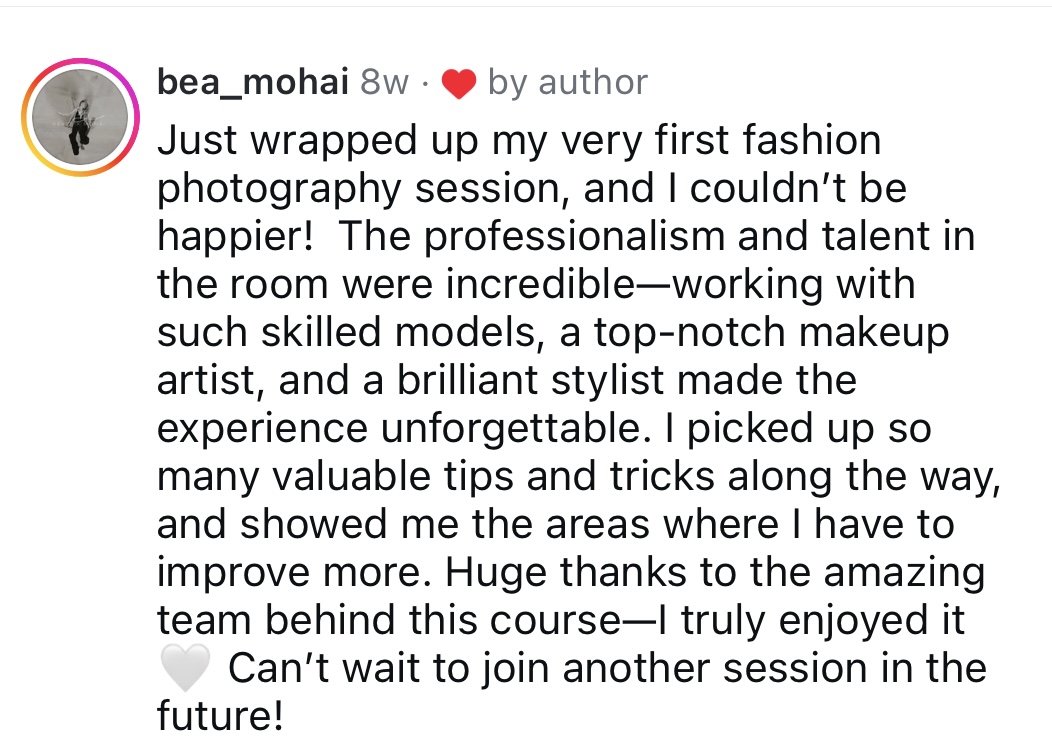Click the 8w comment timestamp

(x=383, y=83)
